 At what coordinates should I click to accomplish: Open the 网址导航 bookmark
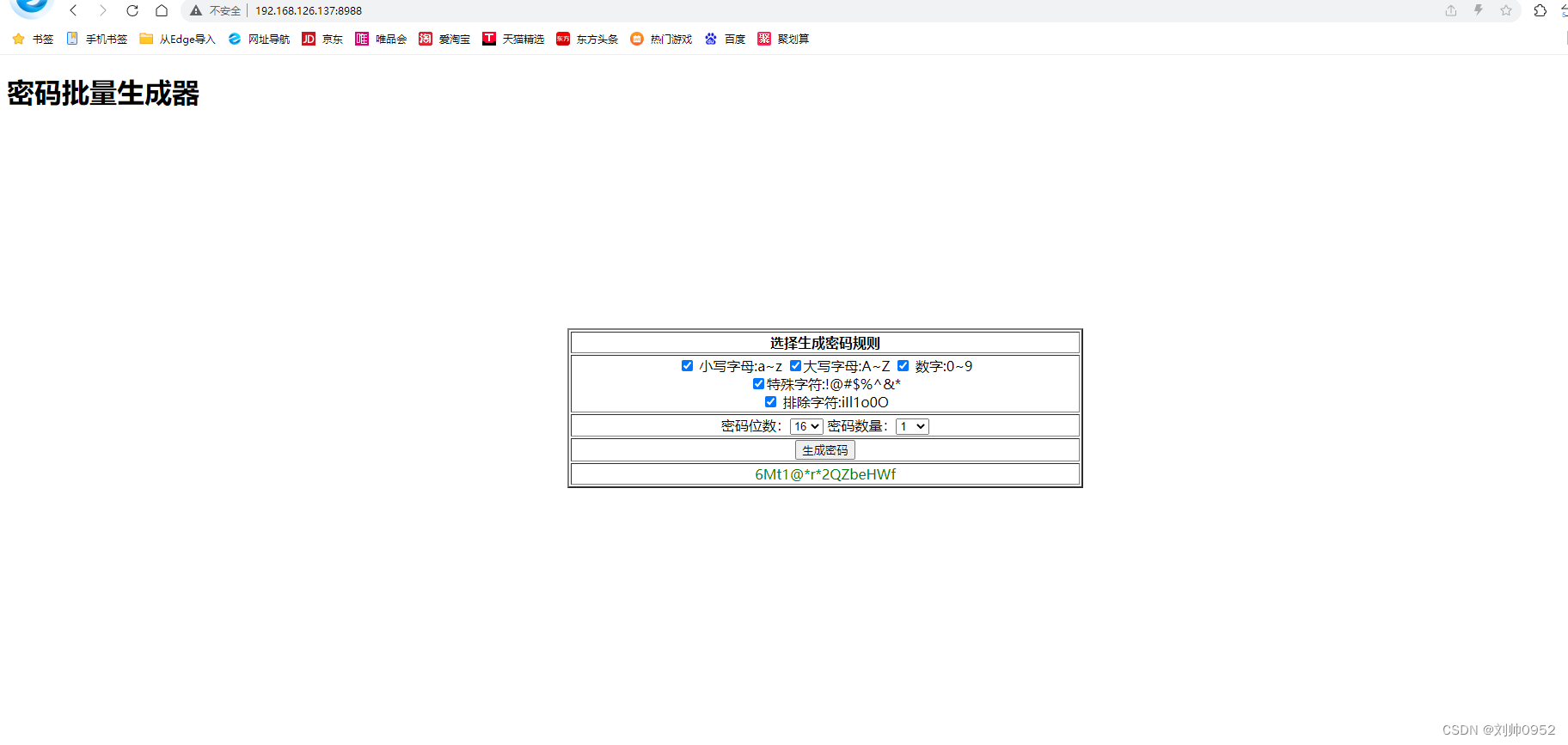(259, 39)
